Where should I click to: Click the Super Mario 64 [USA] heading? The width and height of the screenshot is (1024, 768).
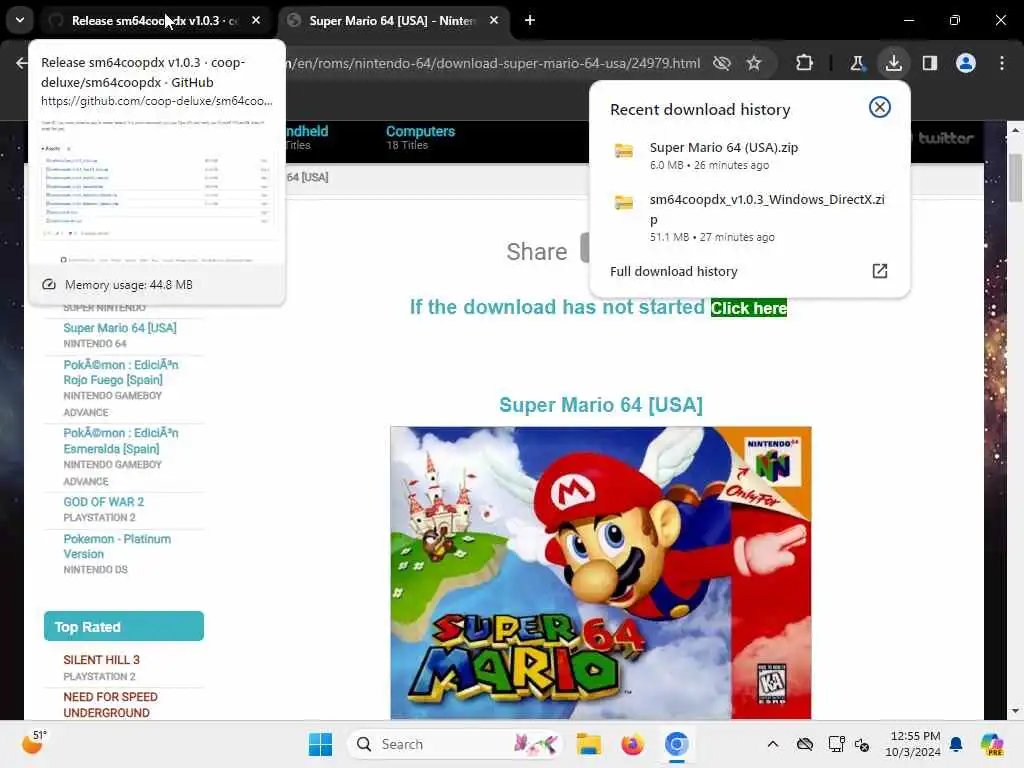pyautogui.click(x=601, y=405)
